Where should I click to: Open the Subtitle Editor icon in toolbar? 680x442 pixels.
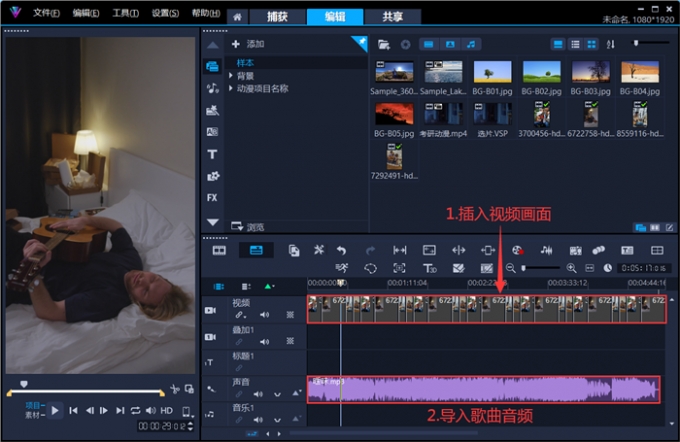[627, 250]
